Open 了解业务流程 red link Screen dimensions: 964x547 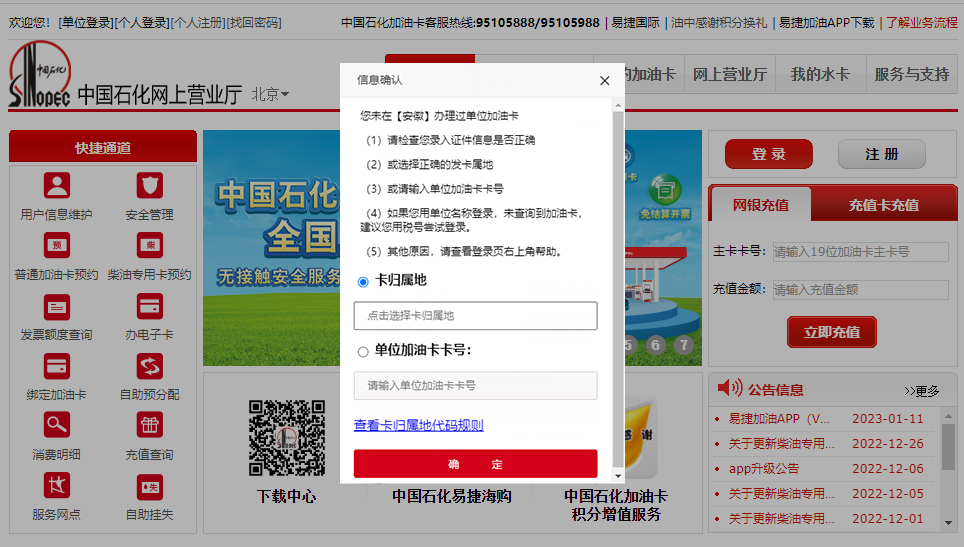(x=922, y=23)
